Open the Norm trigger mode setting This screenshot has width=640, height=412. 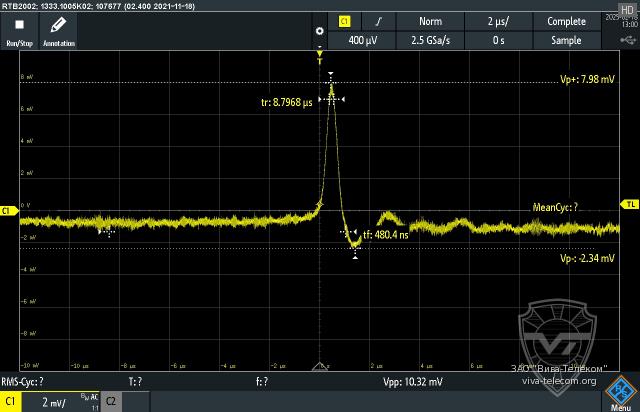click(x=430, y=22)
